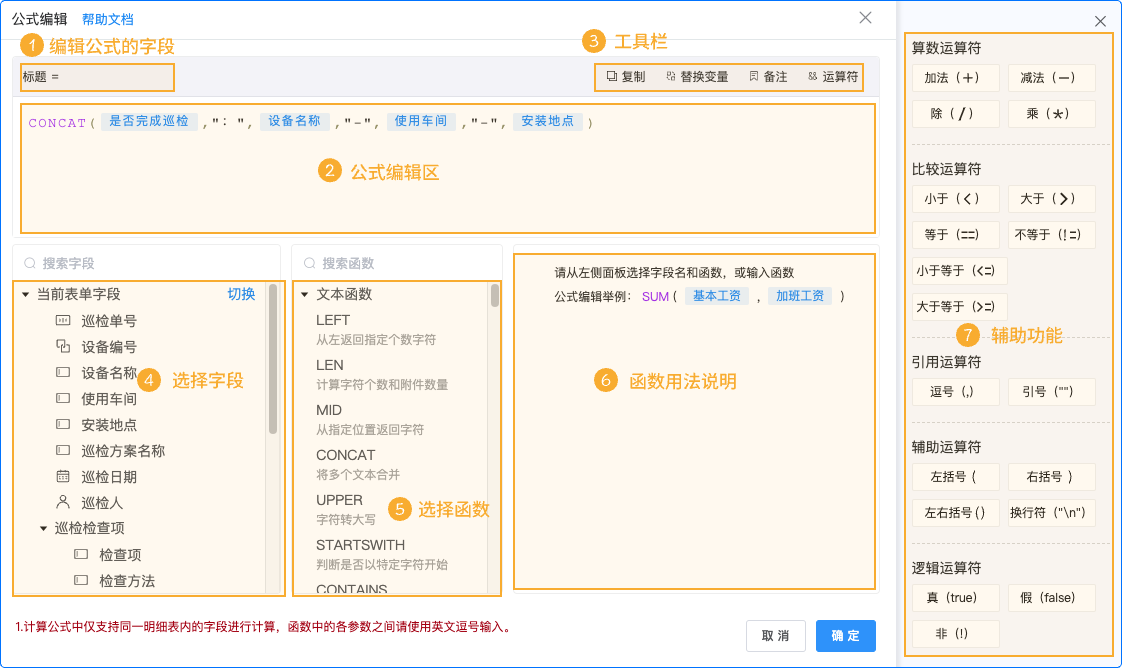Insert the logical 真 (true) value
The image size is (1122, 668).
click(x=955, y=597)
